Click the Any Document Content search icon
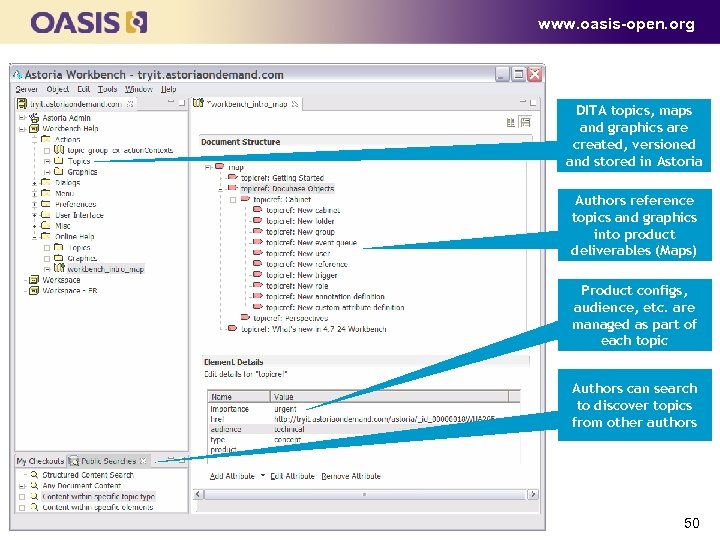 pyautogui.click(x=34, y=485)
